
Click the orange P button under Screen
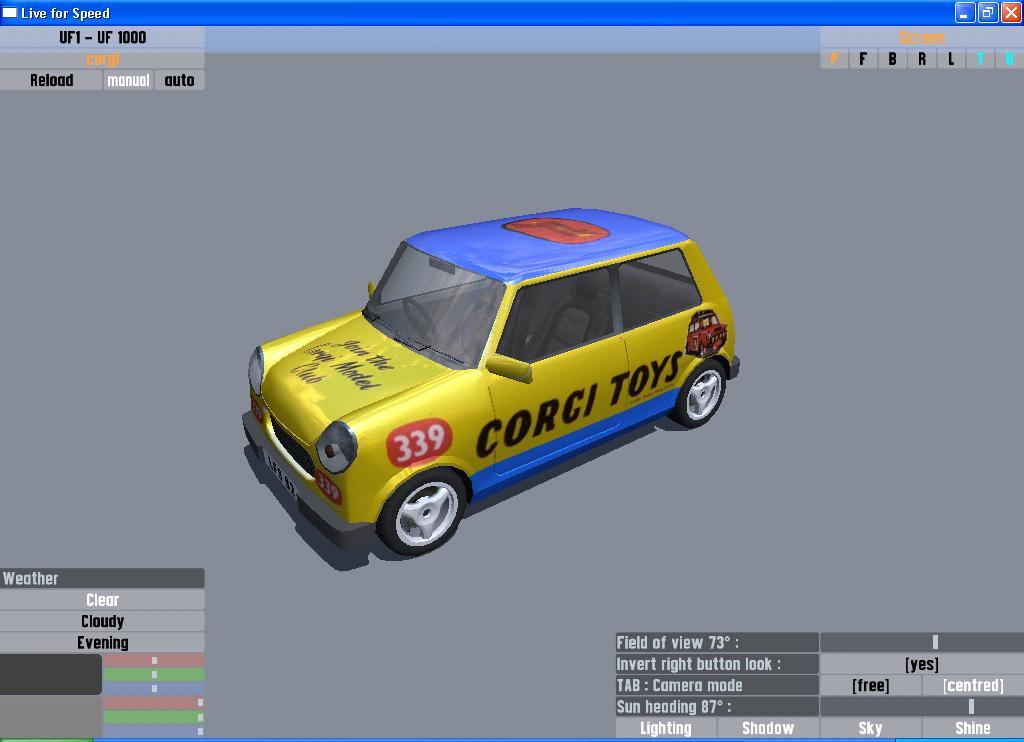pyautogui.click(x=834, y=59)
